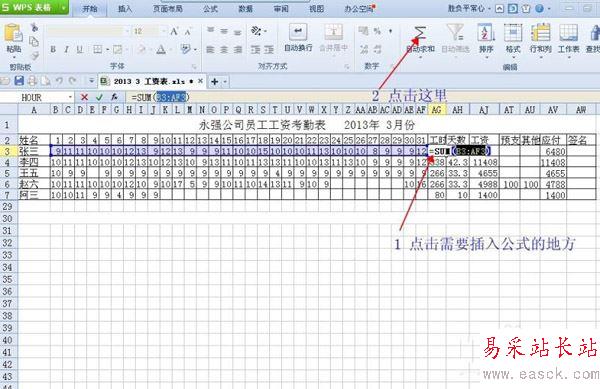Viewport: 600px width, 389px height.
Task: Select middle vertical alignment
Action: pyautogui.click(x=224, y=31)
